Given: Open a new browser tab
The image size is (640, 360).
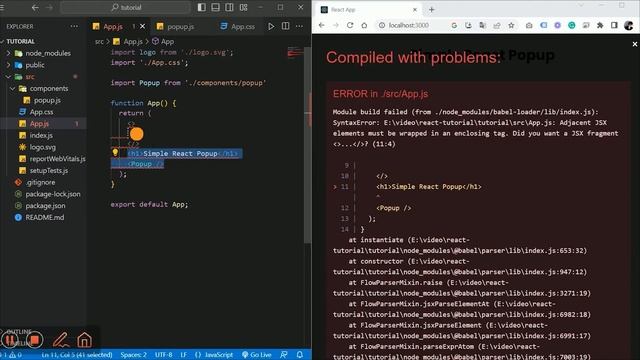Looking at the screenshot, I should (x=431, y=9).
